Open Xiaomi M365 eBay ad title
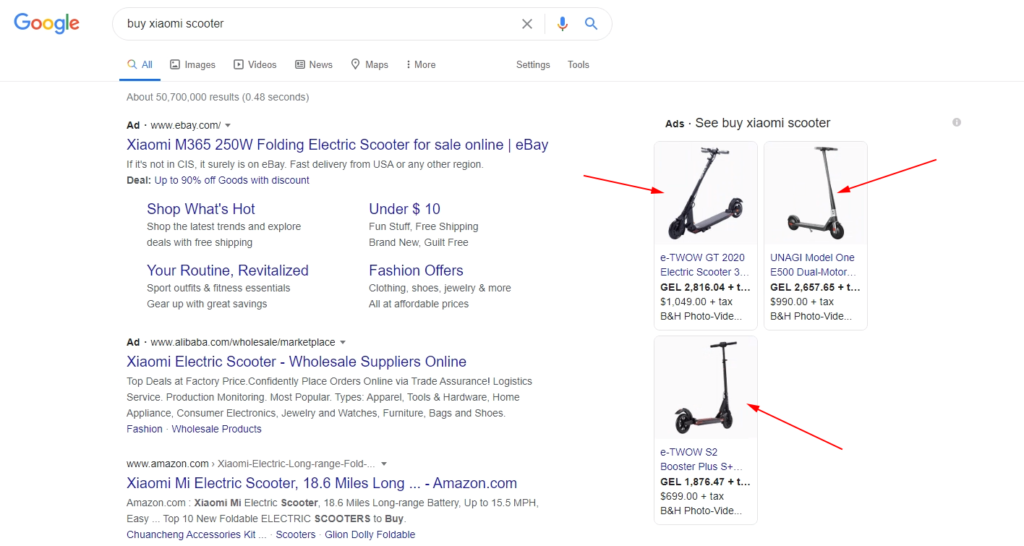This screenshot has width=1024, height=546. coord(337,144)
